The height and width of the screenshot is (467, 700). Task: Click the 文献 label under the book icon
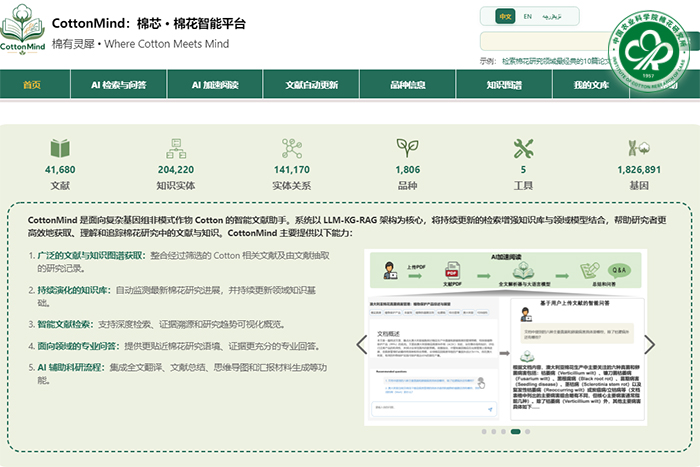coord(60,185)
